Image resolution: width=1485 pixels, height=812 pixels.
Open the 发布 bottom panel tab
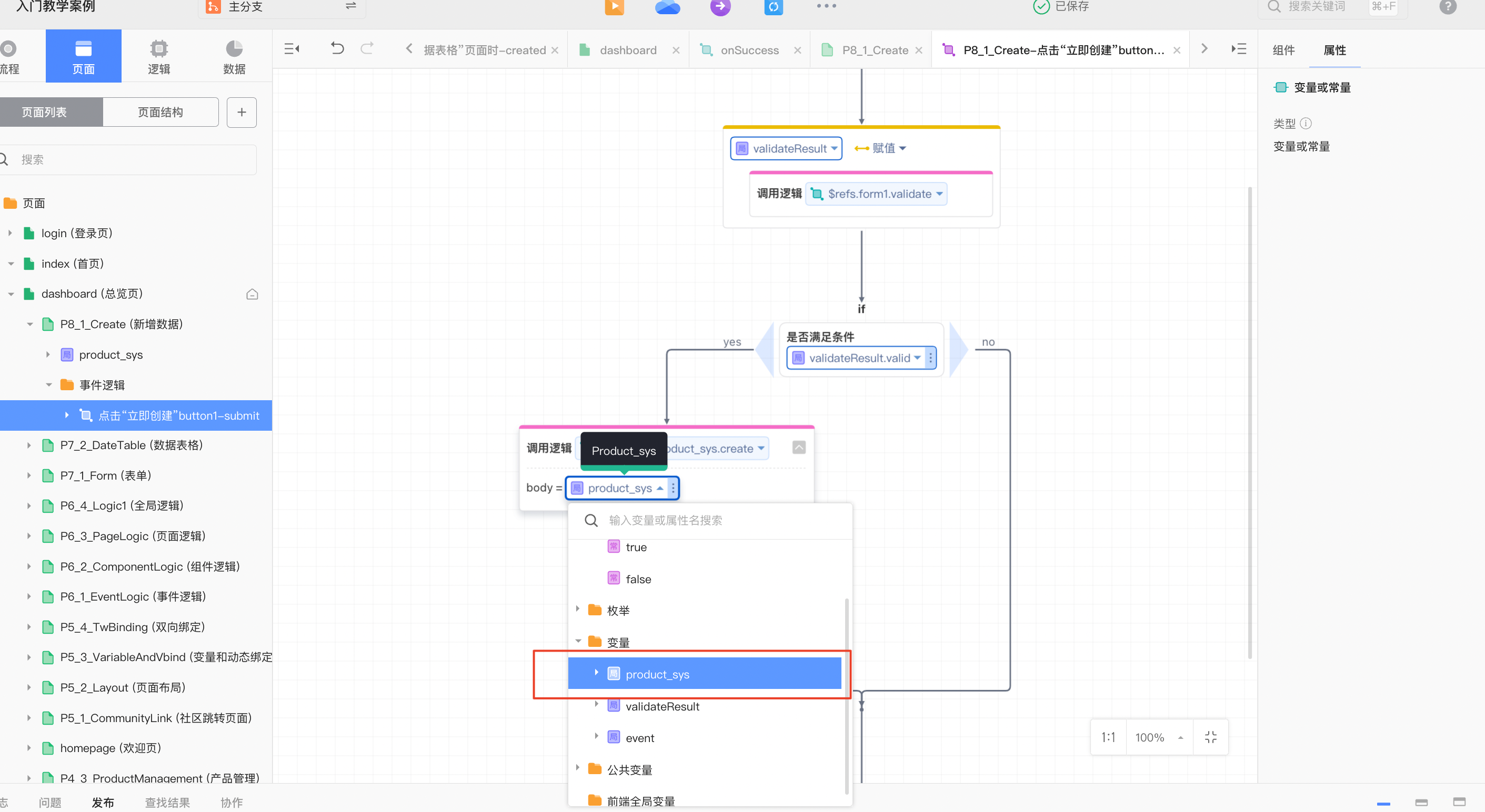tap(103, 802)
